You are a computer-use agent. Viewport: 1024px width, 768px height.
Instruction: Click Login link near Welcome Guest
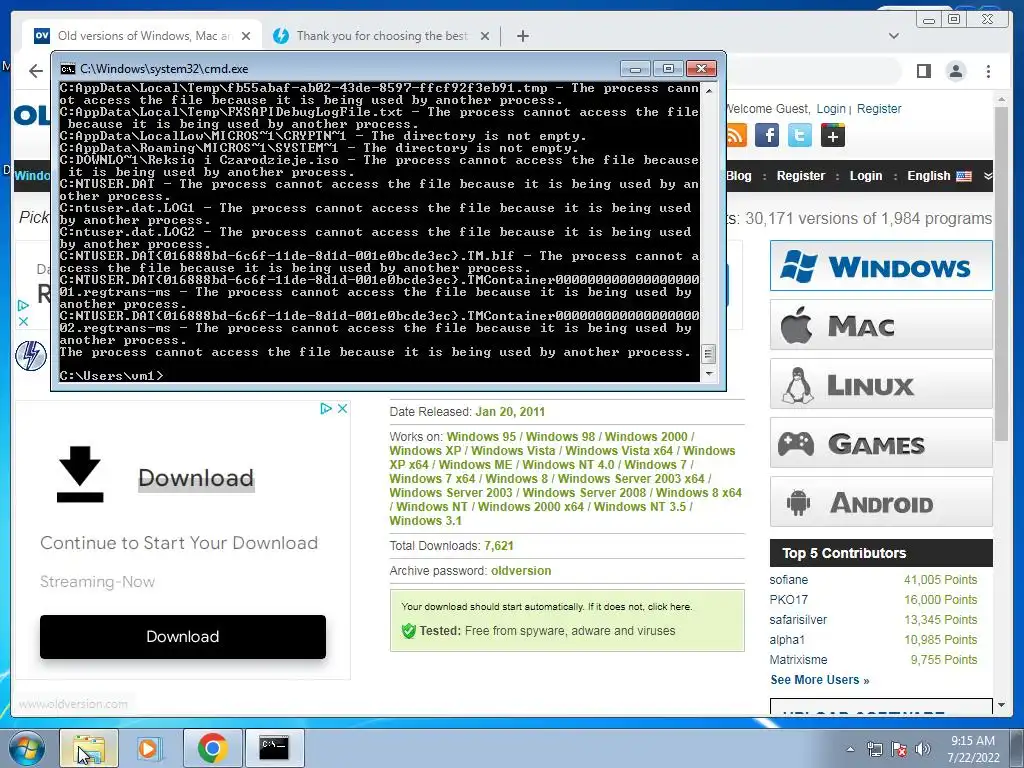pos(831,109)
